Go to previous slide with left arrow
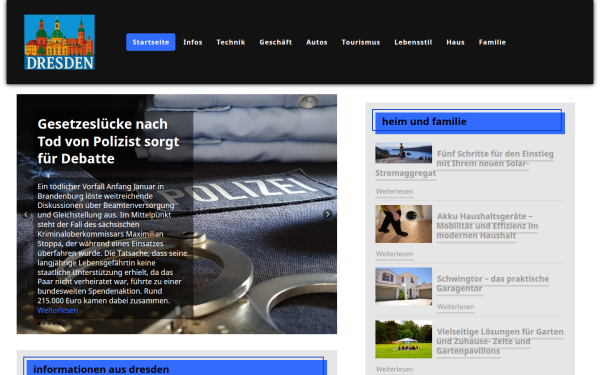600x375 pixels. [26, 214]
